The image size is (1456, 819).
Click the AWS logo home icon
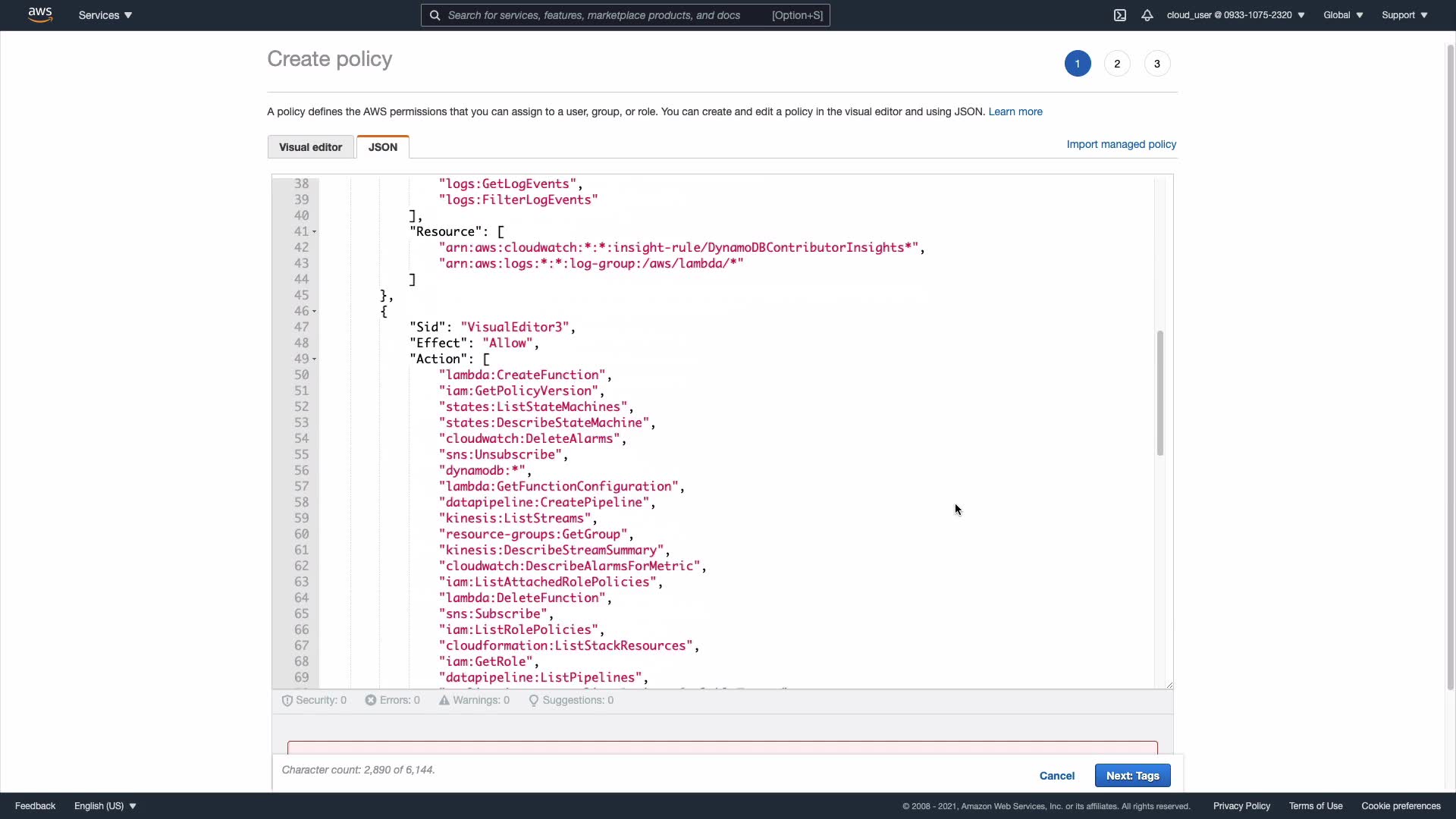(40, 14)
